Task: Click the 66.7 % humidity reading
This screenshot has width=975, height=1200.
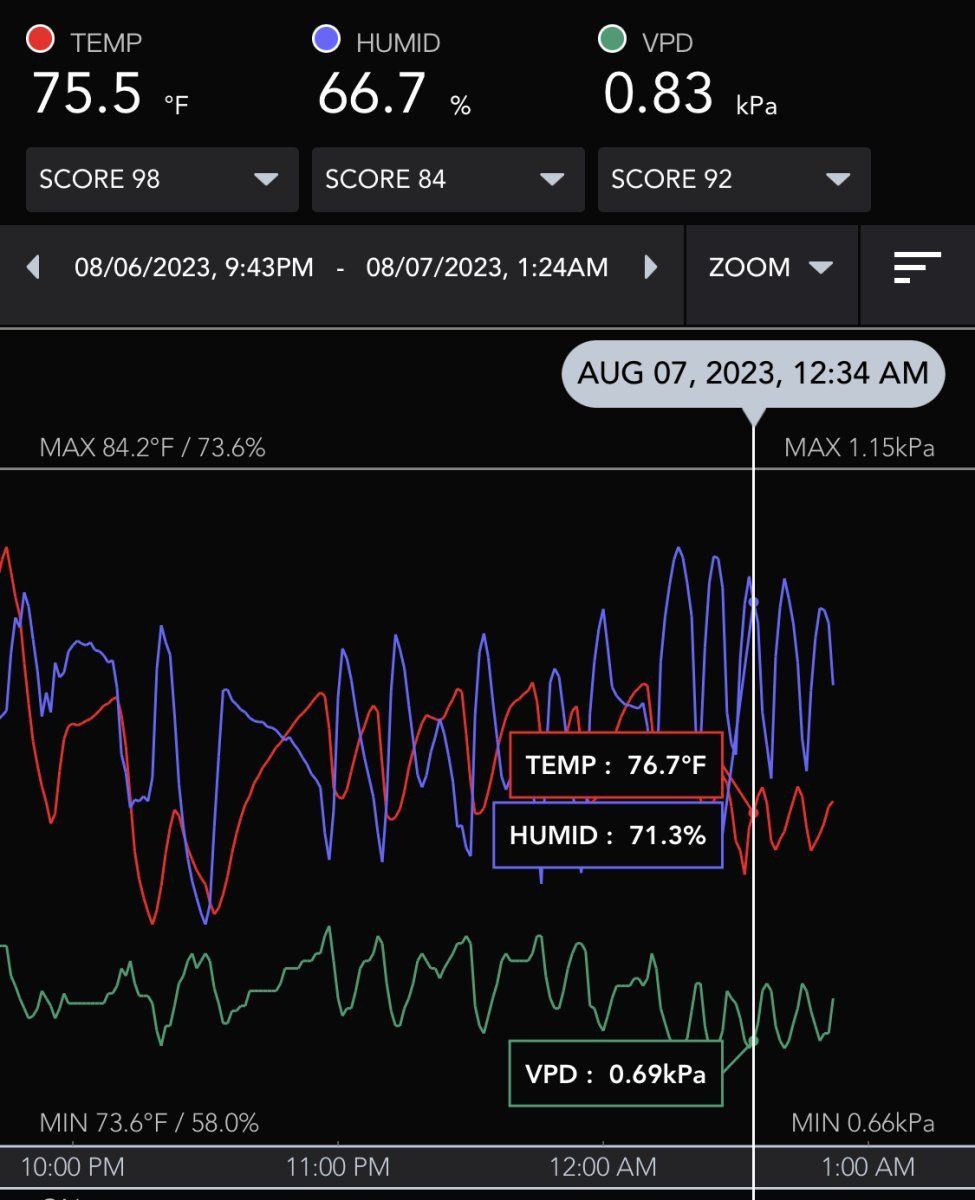Action: [394, 96]
